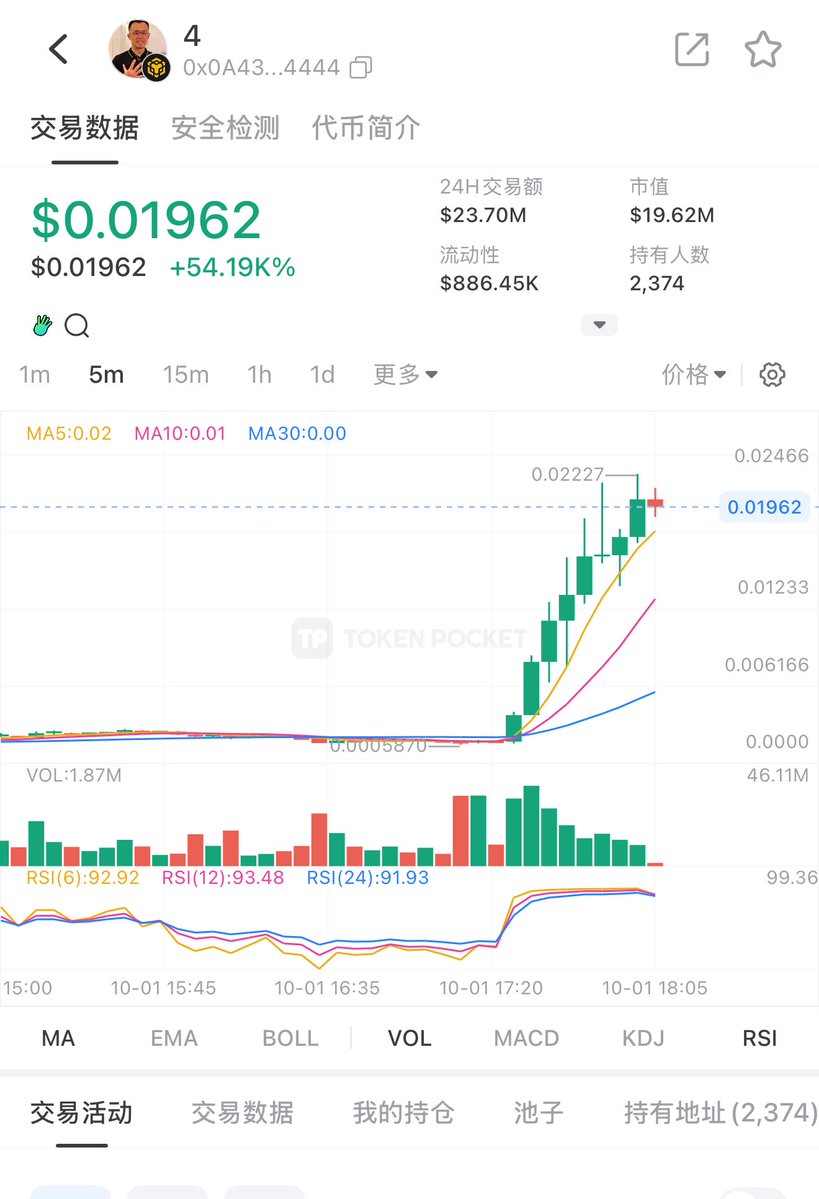This screenshot has width=819, height=1199.
Task: Open the 价格 dropdown selector
Action: click(x=694, y=375)
